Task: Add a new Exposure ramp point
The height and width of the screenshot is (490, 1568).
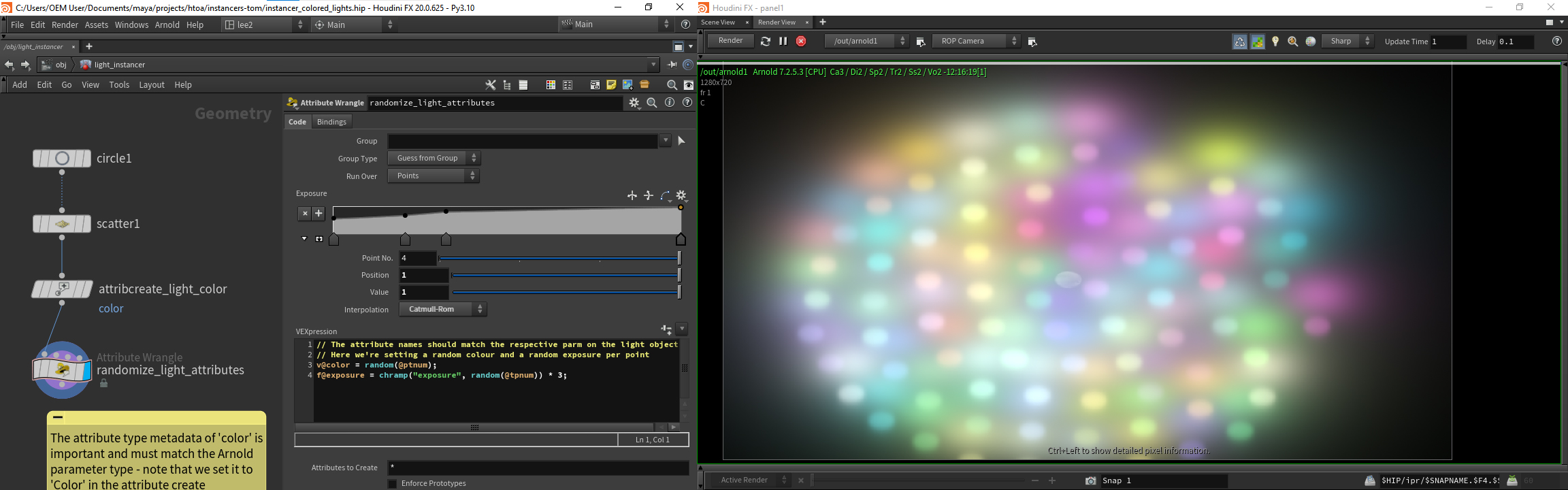Action: [x=318, y=213]
